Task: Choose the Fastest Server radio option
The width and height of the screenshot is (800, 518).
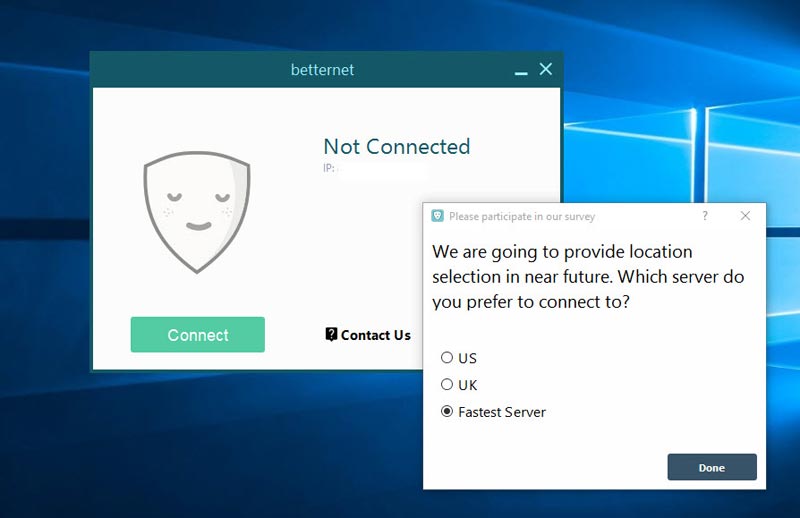Action: [x=493, y=411]
